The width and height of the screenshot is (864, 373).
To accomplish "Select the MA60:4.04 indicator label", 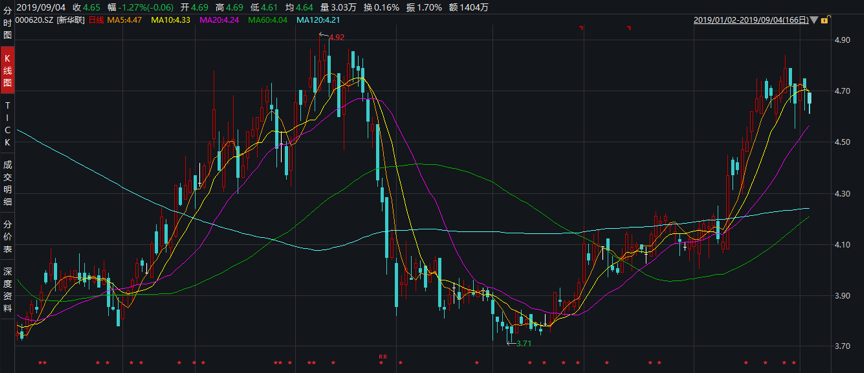I will coord(269,20).
